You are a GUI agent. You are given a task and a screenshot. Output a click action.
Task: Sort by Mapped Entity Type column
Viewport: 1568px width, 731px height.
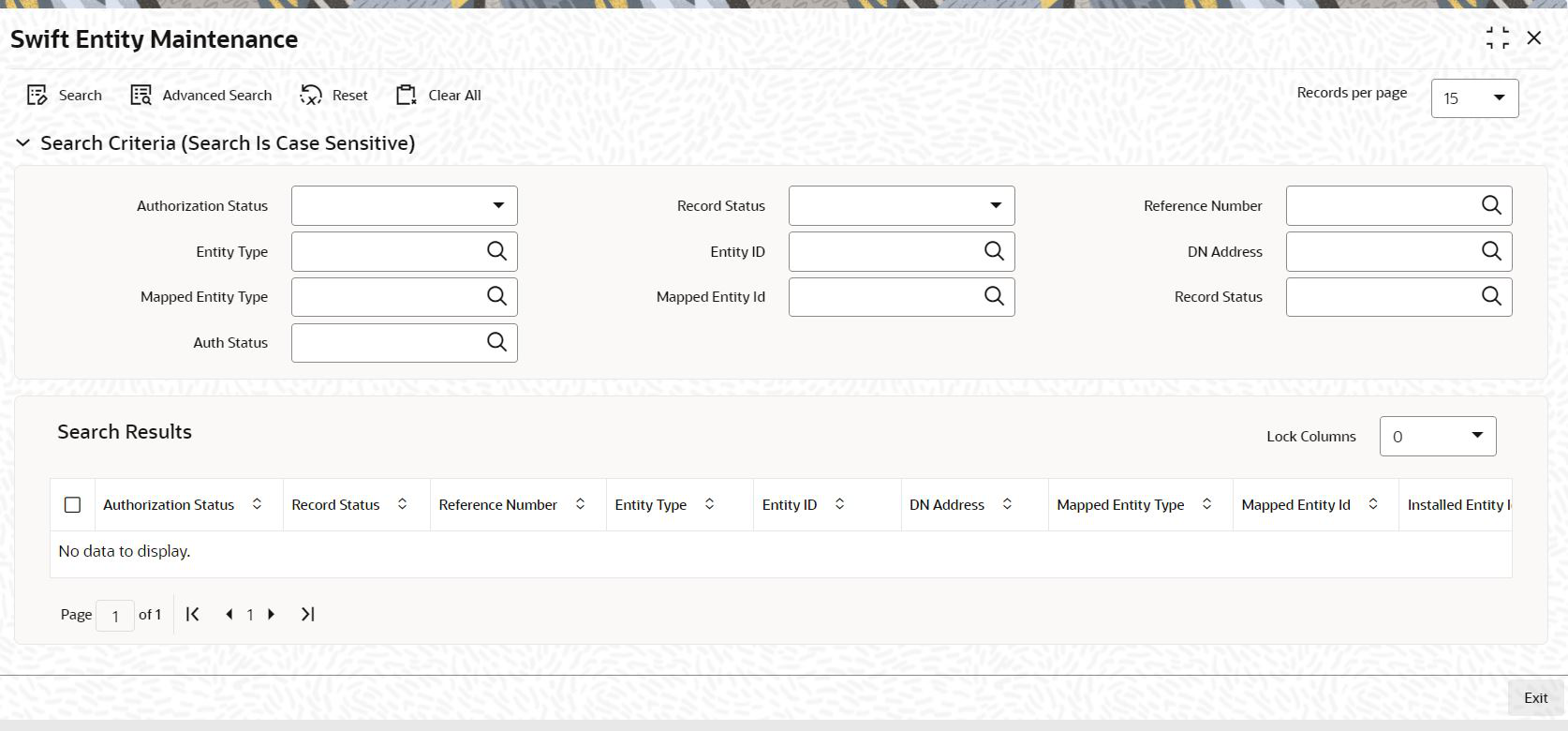coord(1206,504)
